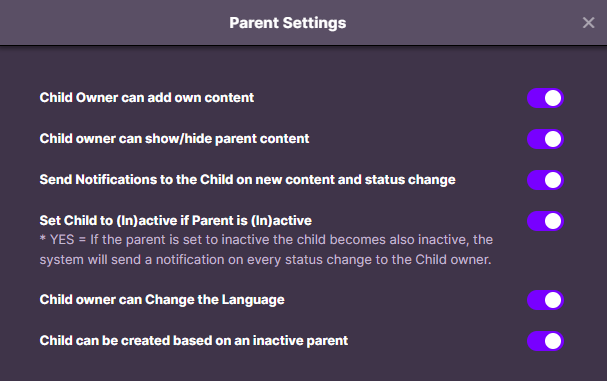Viewport: 607px width, 381px height.
Task: Click the "* YES = If the parent" explanation note
Action: point(266,240)
